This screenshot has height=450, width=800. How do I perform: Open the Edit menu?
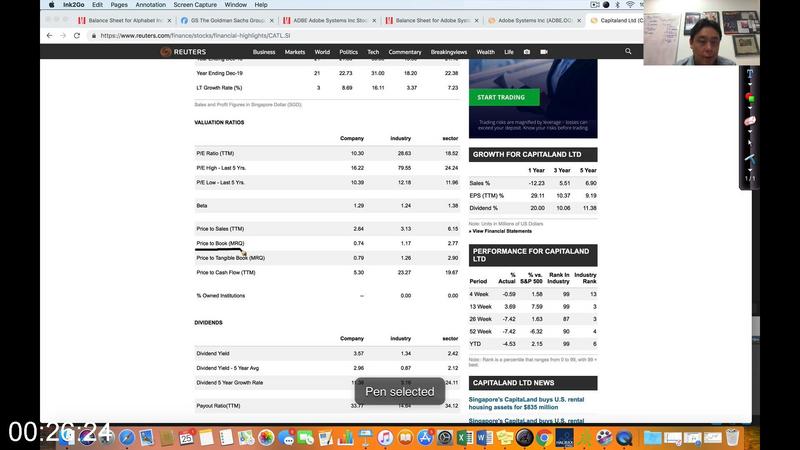pyautogui.click(x=97, y=5)
